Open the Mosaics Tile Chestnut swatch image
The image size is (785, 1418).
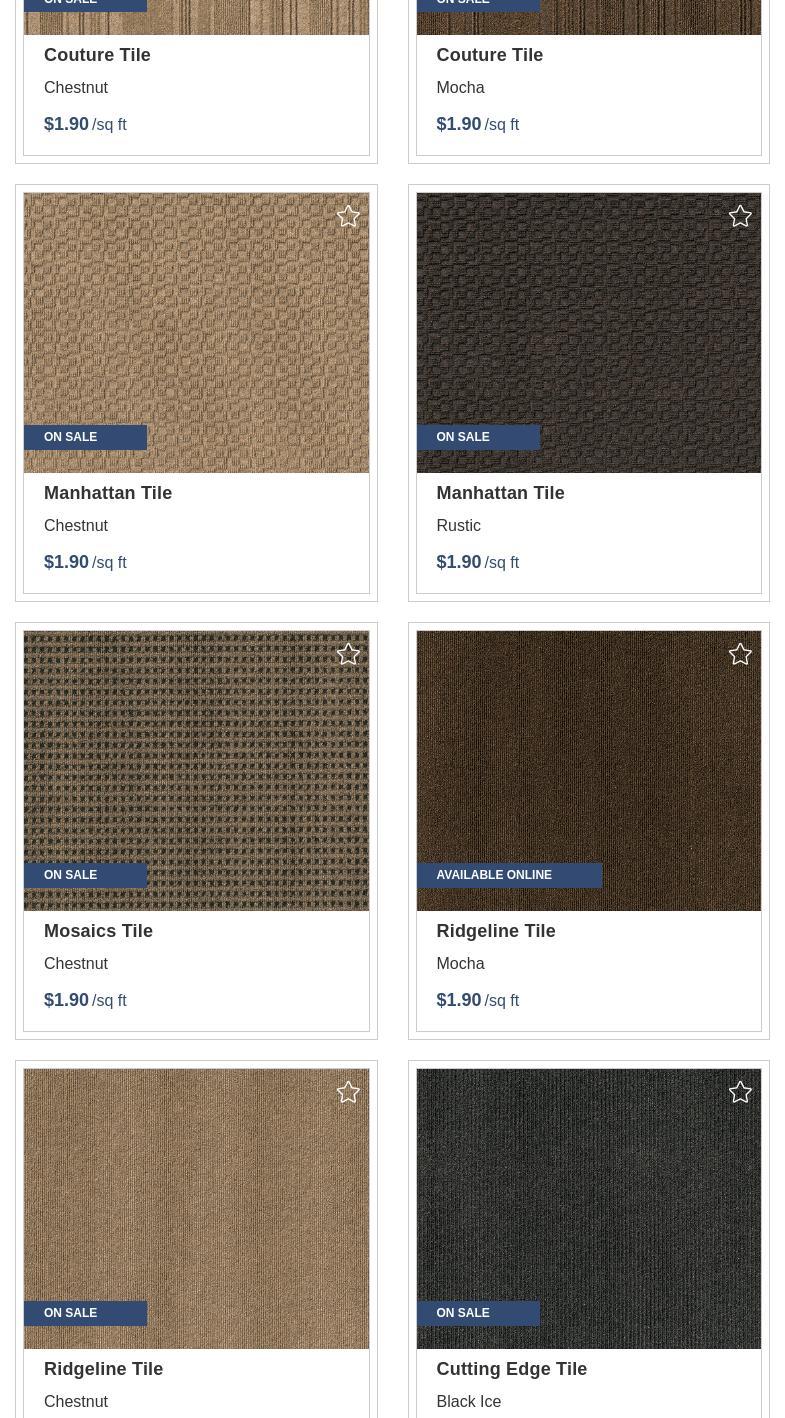pyautogui.click(x=196, y=771)
